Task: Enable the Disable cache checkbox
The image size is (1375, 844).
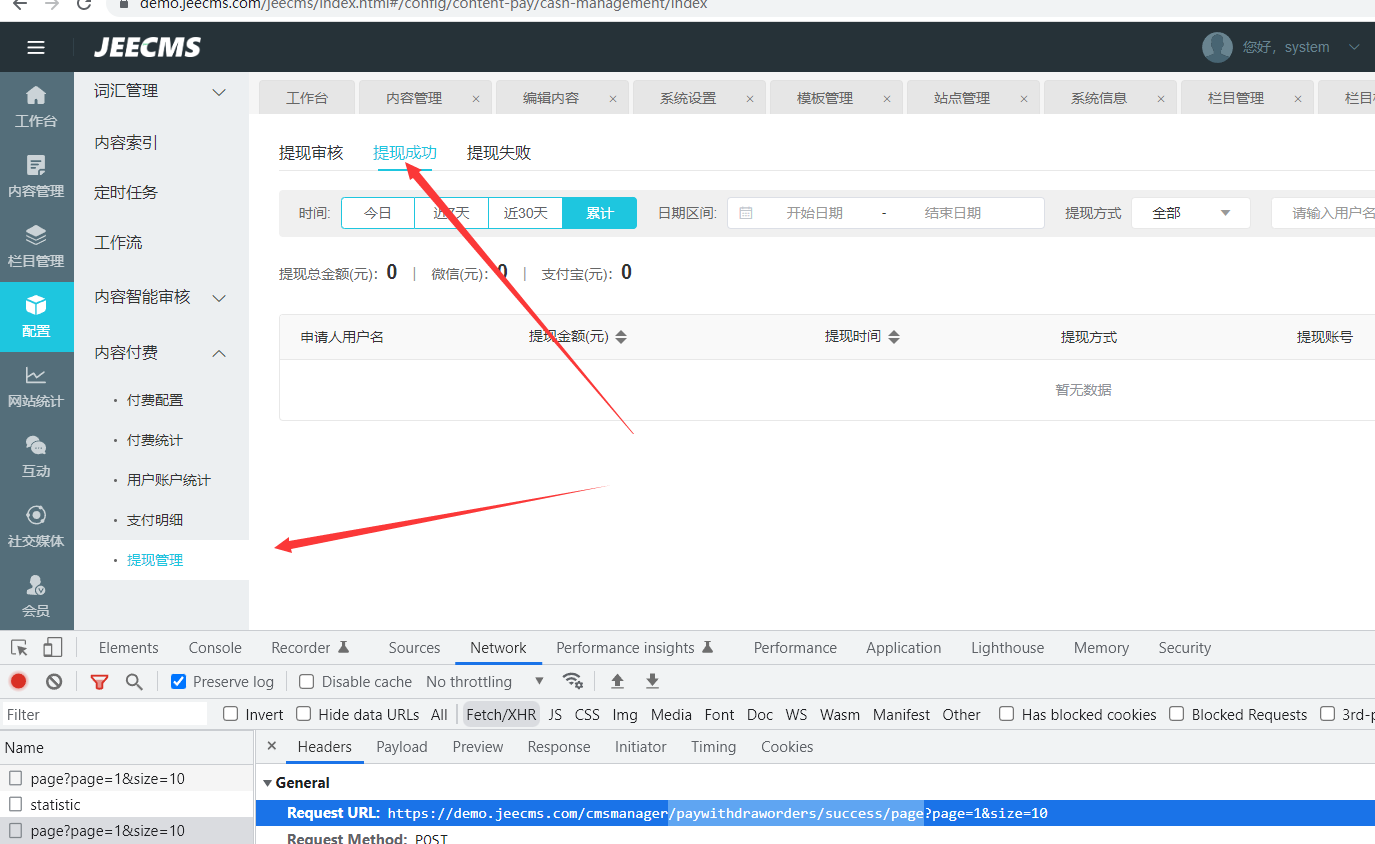Action: pyautogui.click(x=307, y=681)
